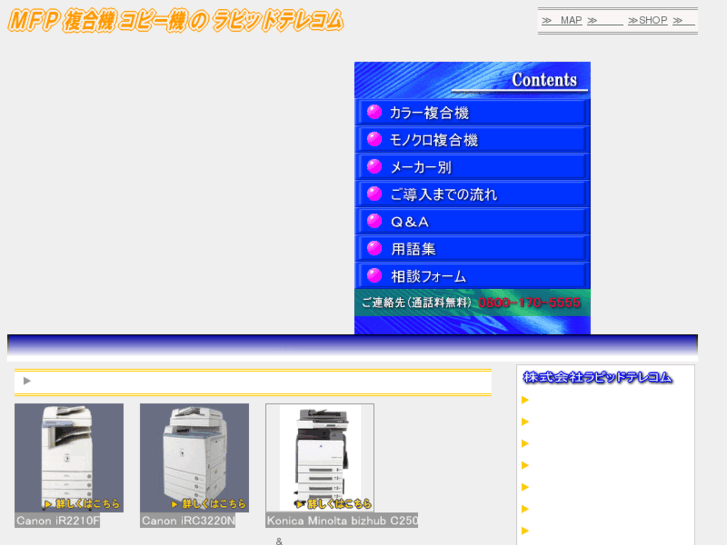727x545 pixels.
Task: Click 詳しくはこちら on Canon iR2210F image
Action: [83, 504]
